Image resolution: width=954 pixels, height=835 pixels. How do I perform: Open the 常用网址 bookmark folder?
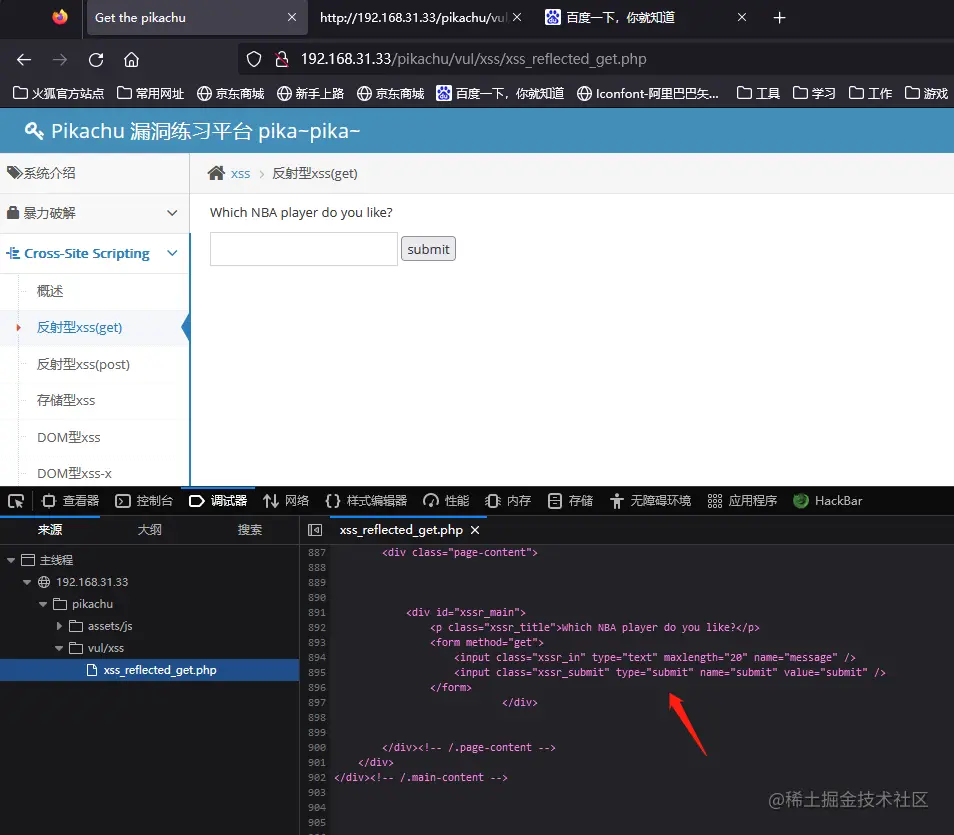[150, 93]
